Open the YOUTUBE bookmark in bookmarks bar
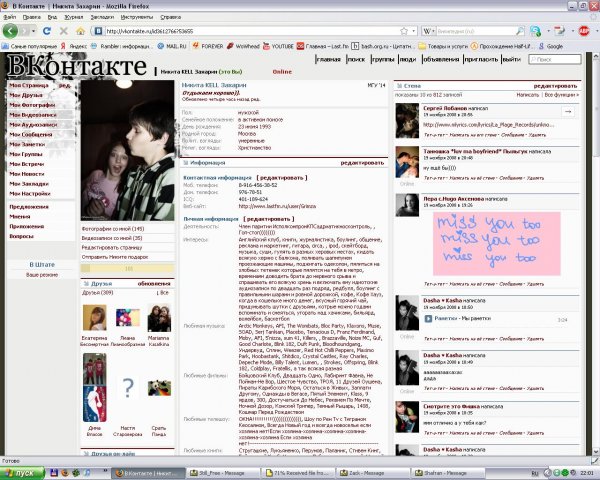Screen dimensions: 600x480 click(282, 46)
